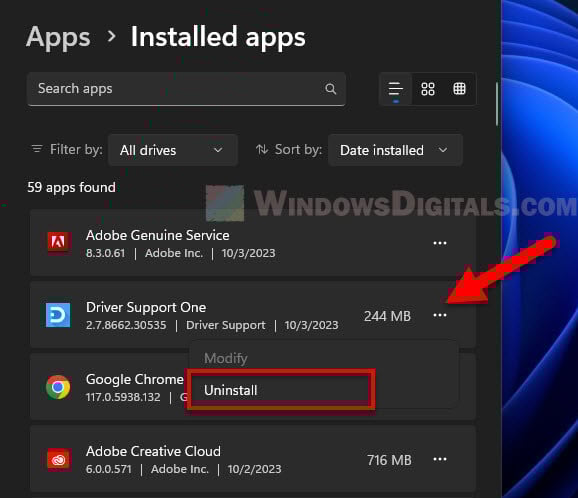578x498 pixels.
Task: Click the Driver Support publisher text
Action: click(226, 325)
